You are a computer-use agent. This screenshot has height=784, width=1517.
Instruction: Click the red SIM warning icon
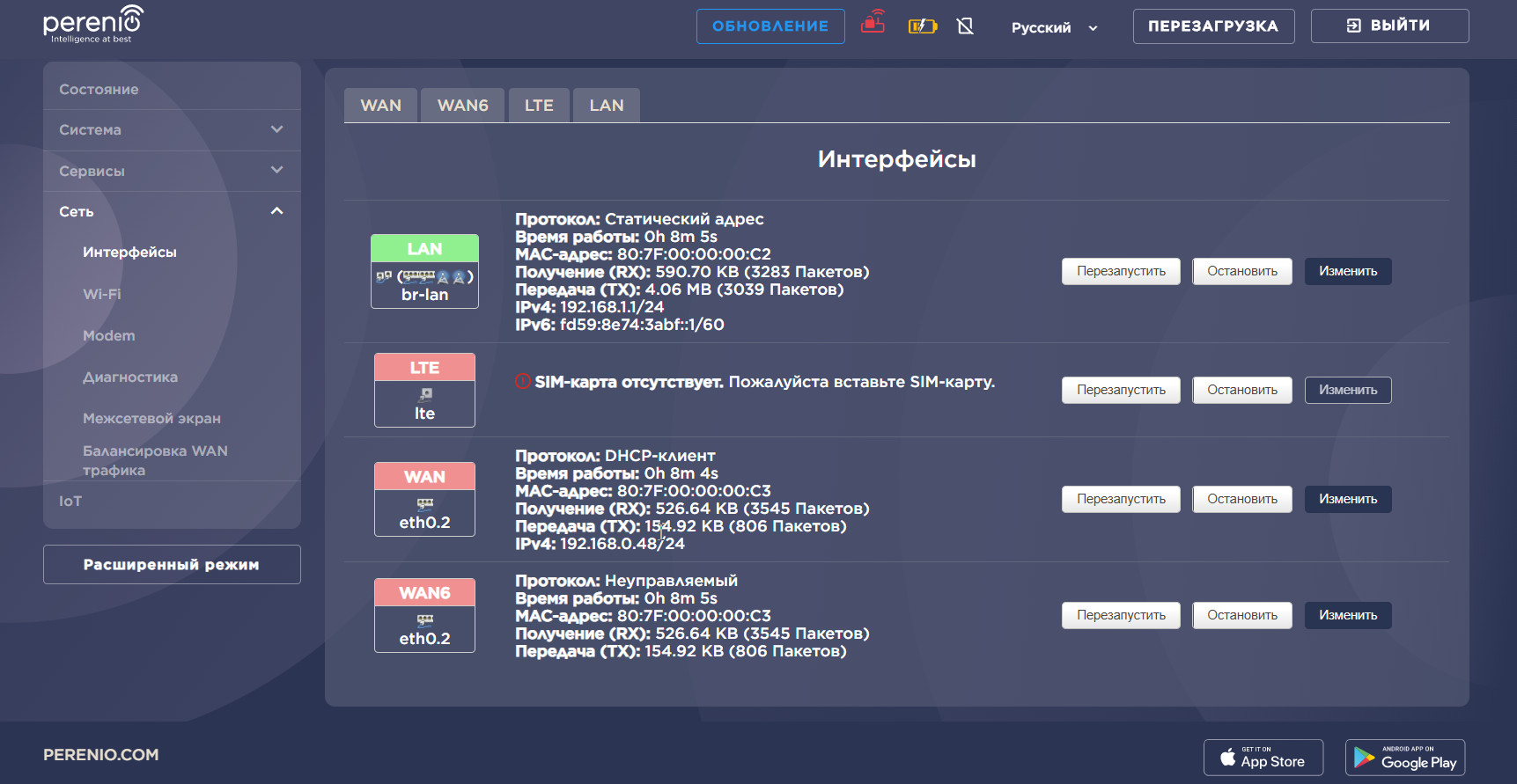click(x=523, y=381)
